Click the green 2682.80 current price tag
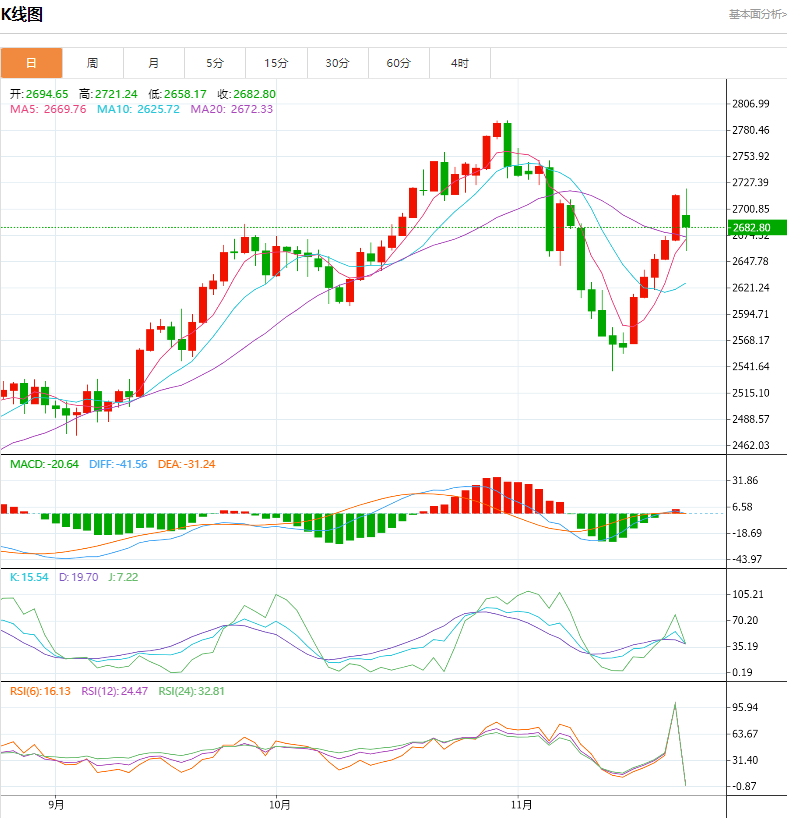This screenshot has width=787, height=818. pyautogui.click(x=756, y=228)
